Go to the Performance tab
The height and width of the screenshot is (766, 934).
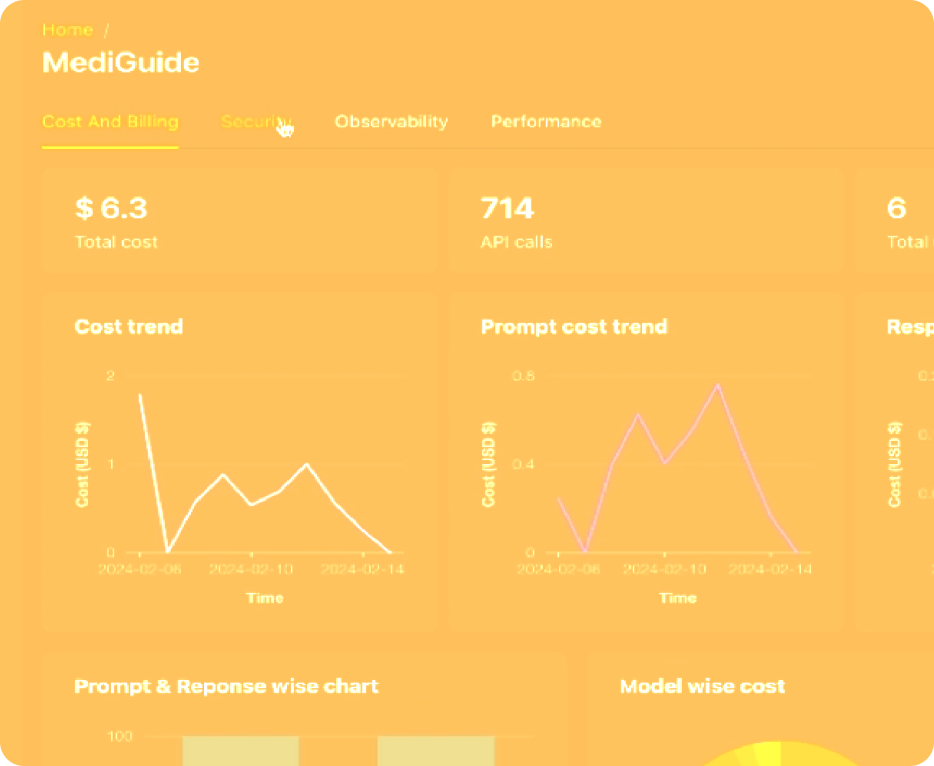click(546, 122)
